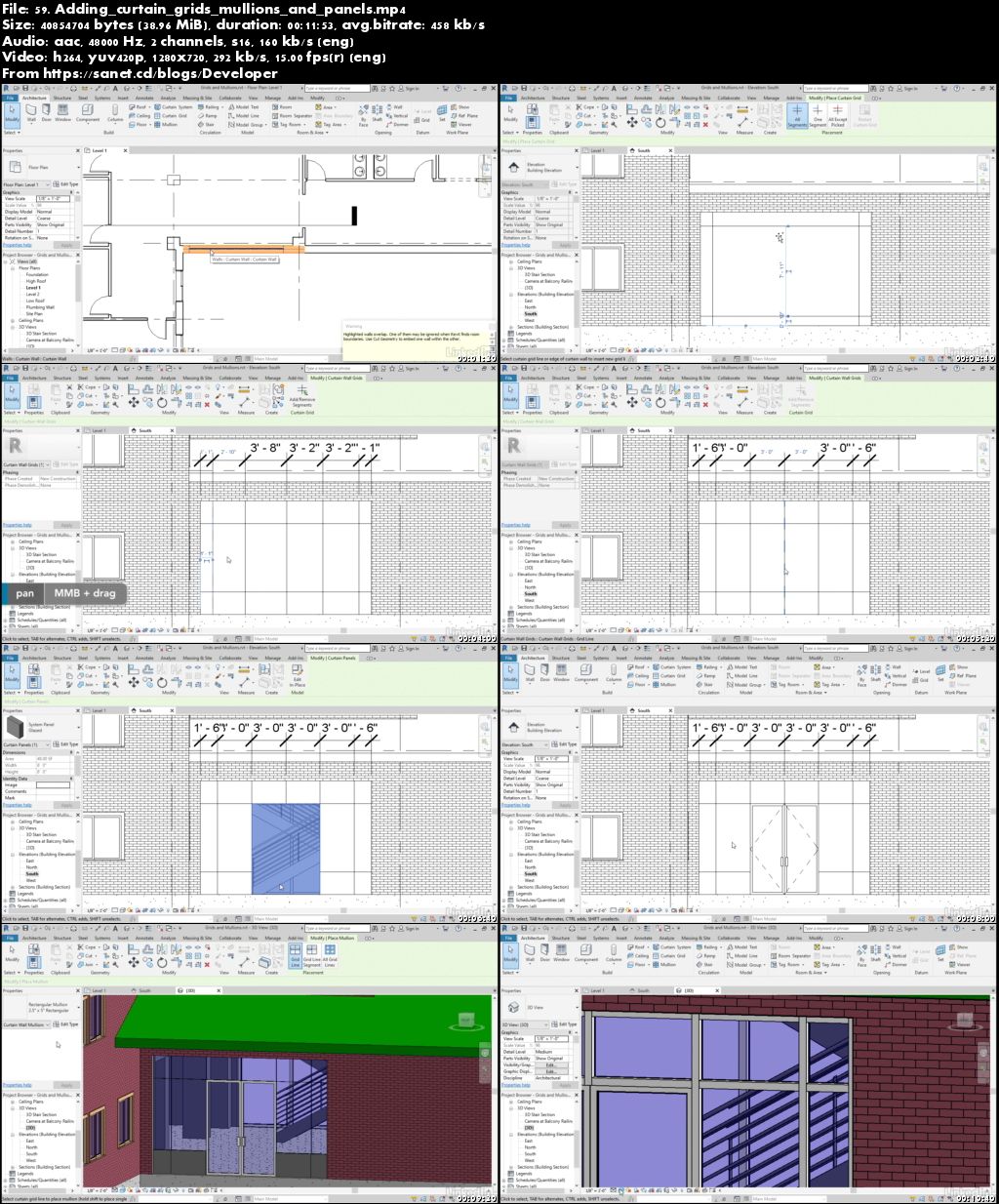
Task: Select Roof tool in 00:01:30 frame
Action: click(x=140, y=106)
